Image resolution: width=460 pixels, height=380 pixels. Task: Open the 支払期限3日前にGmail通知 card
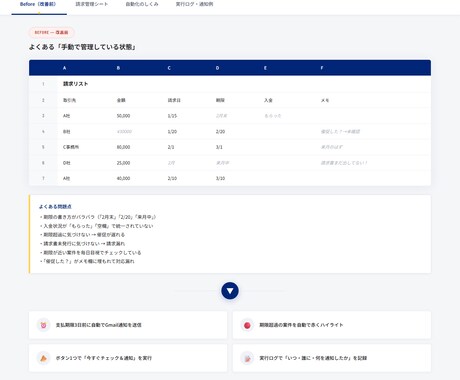tap(128, 325)
